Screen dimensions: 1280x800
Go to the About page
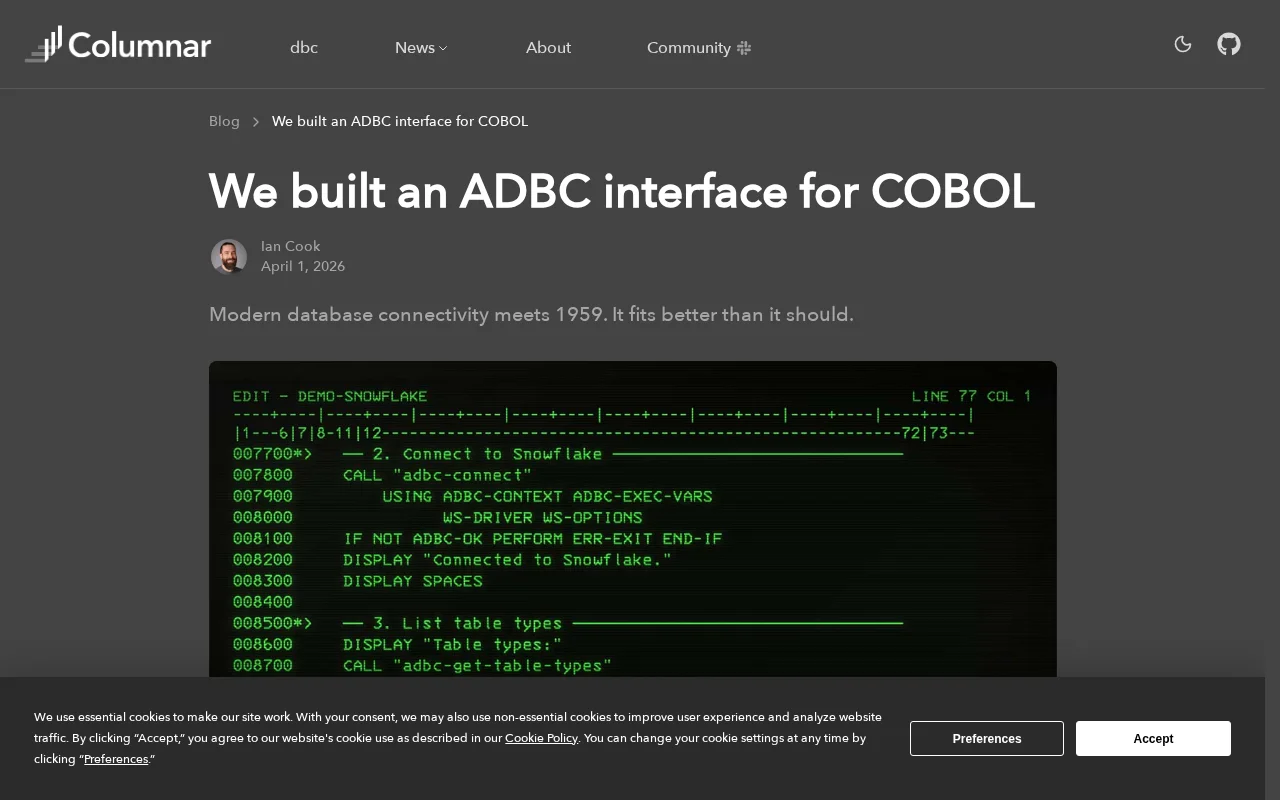pyautogui.click(x=548, y=47)
